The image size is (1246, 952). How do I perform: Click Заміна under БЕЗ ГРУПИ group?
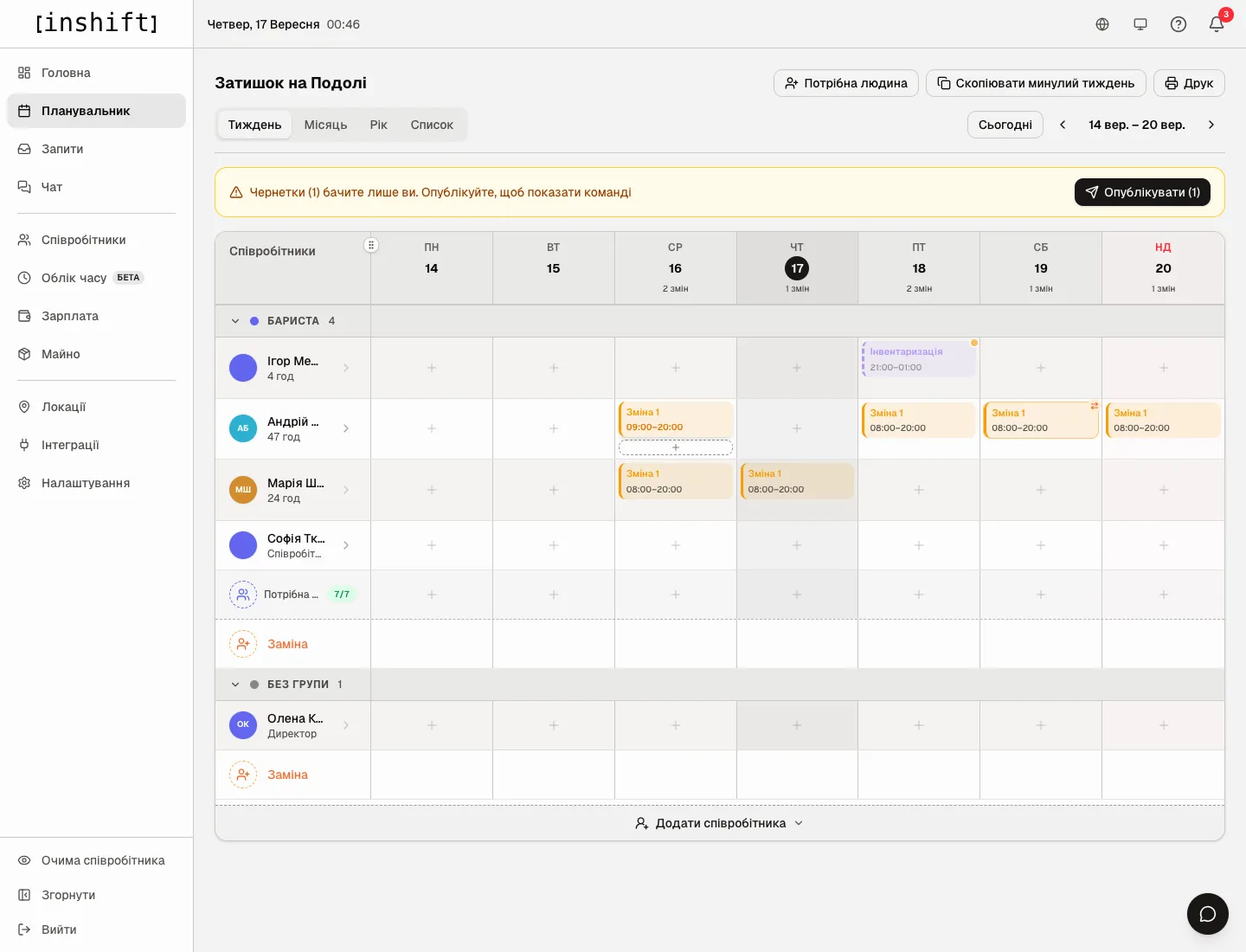(x=287, y=775)
